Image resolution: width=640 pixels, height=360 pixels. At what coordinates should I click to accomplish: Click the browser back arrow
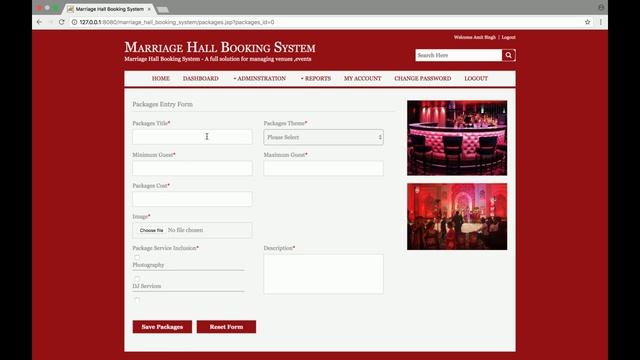(x=39, y=22)
